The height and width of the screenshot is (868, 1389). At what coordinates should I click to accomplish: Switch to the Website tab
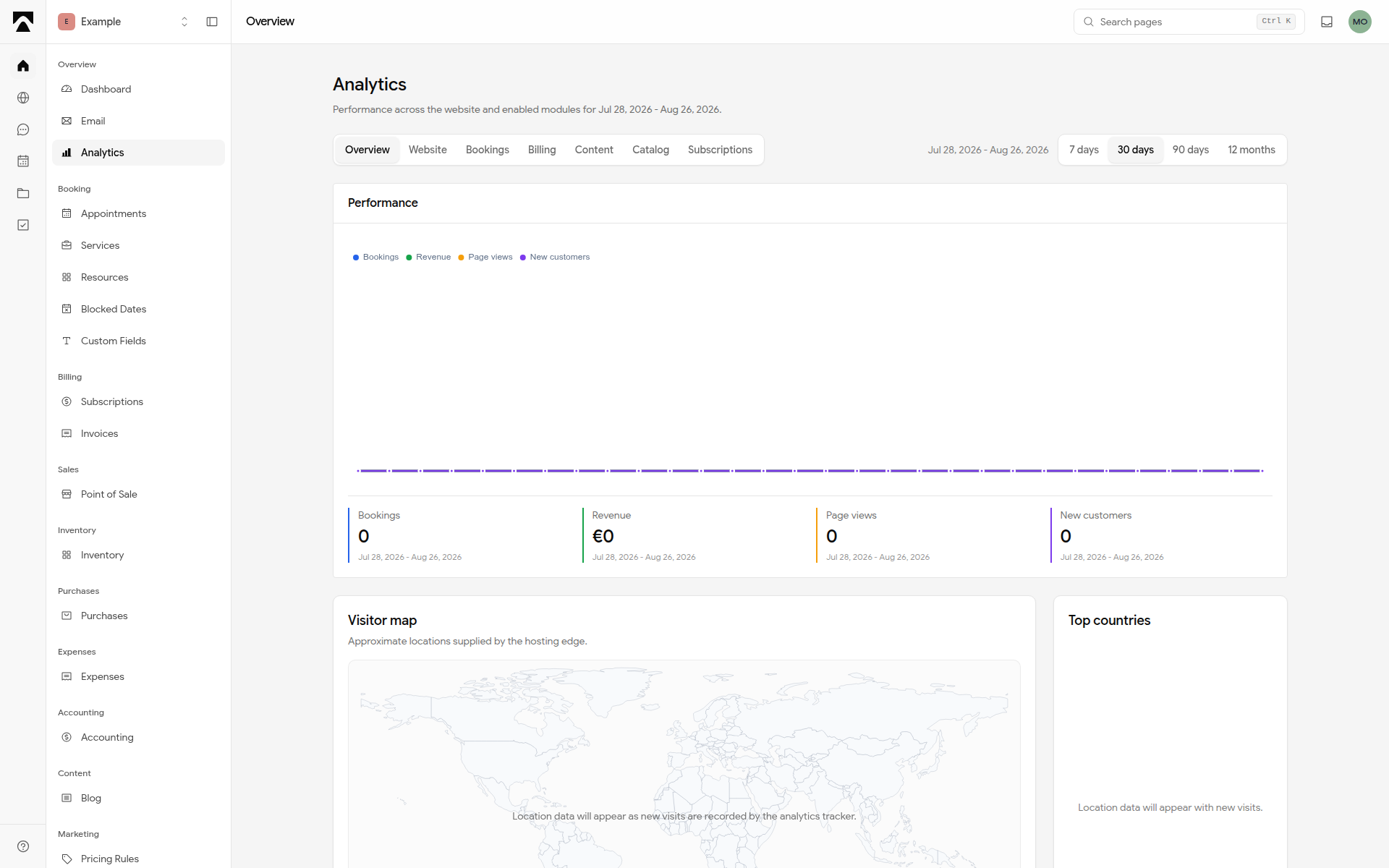tap(428, 150)
